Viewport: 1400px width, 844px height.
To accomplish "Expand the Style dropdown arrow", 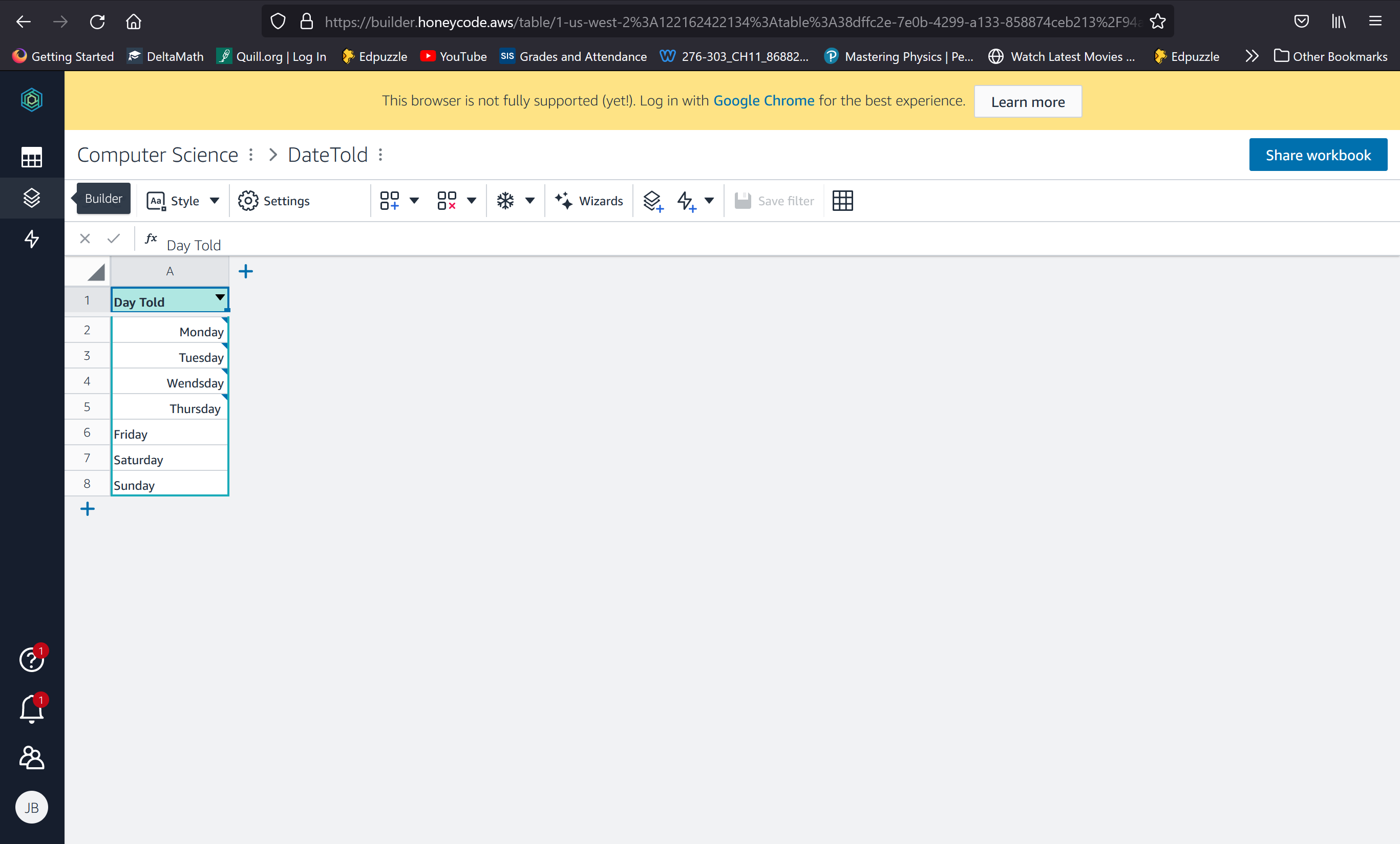I will point(216,201).
